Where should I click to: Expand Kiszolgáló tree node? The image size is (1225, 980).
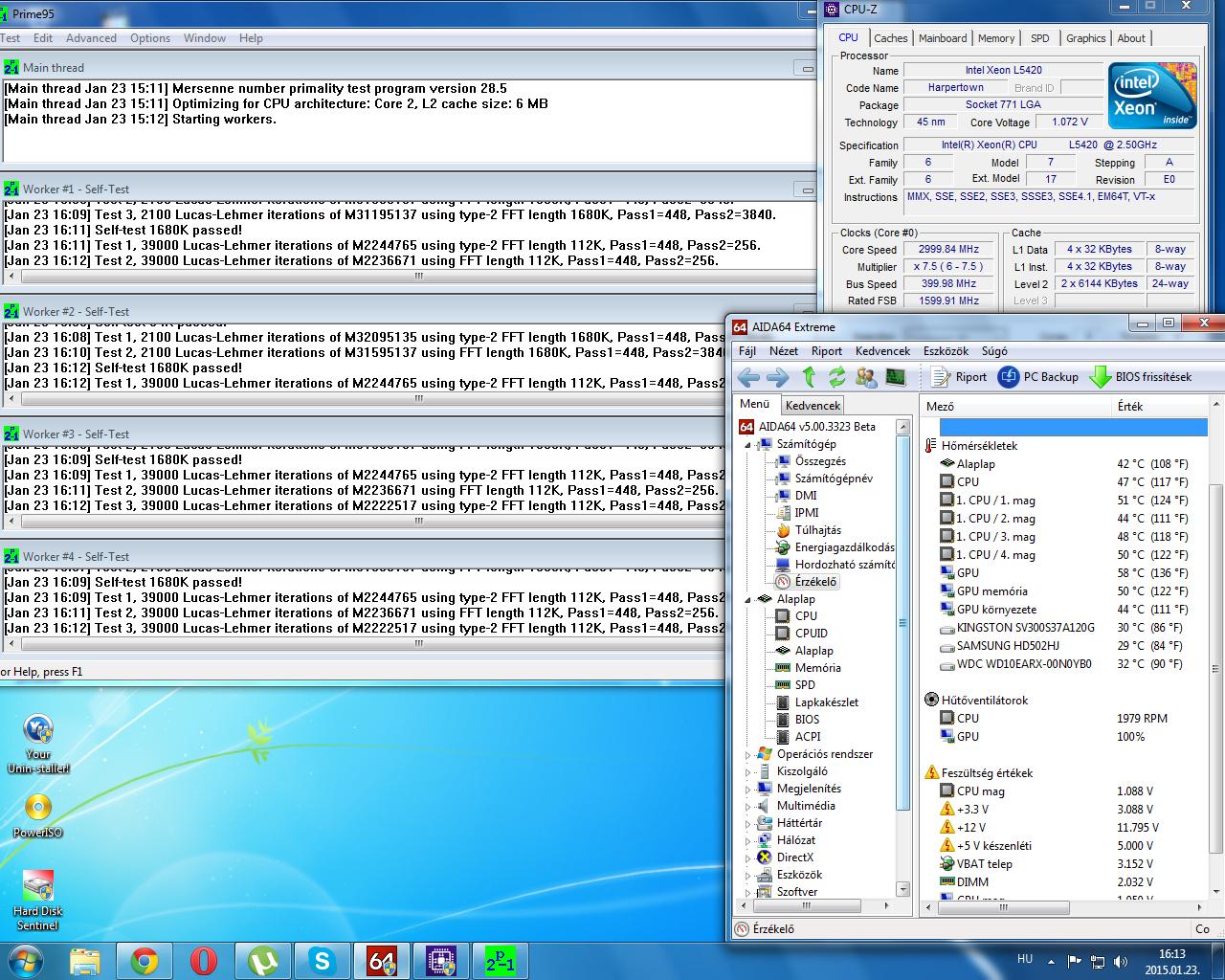point(748,771)
